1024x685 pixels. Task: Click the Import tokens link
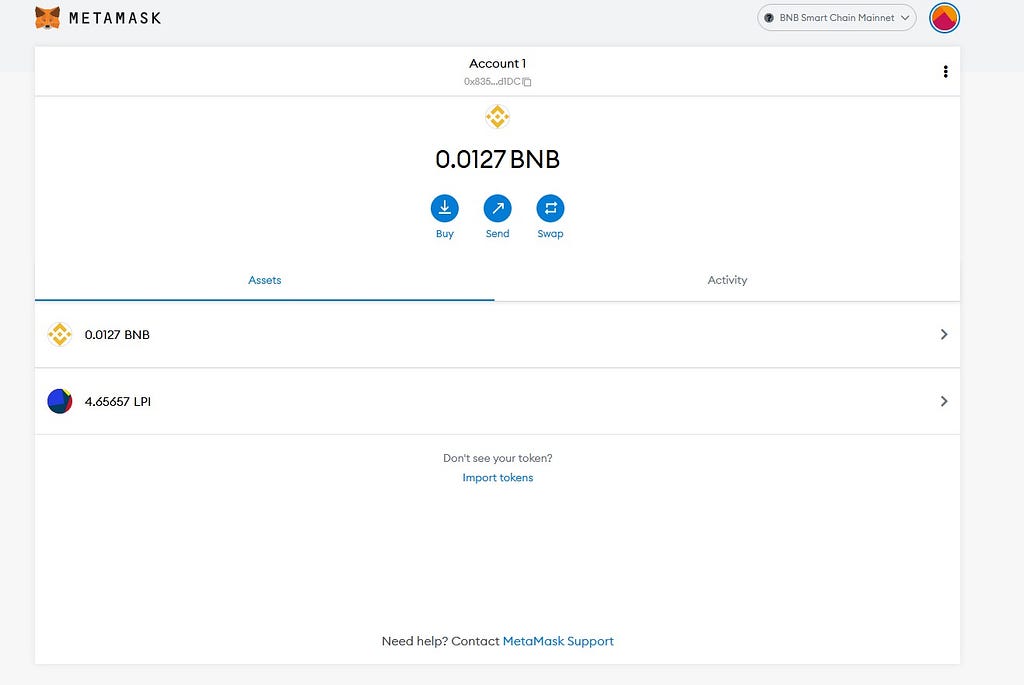[x=498, y=477]
